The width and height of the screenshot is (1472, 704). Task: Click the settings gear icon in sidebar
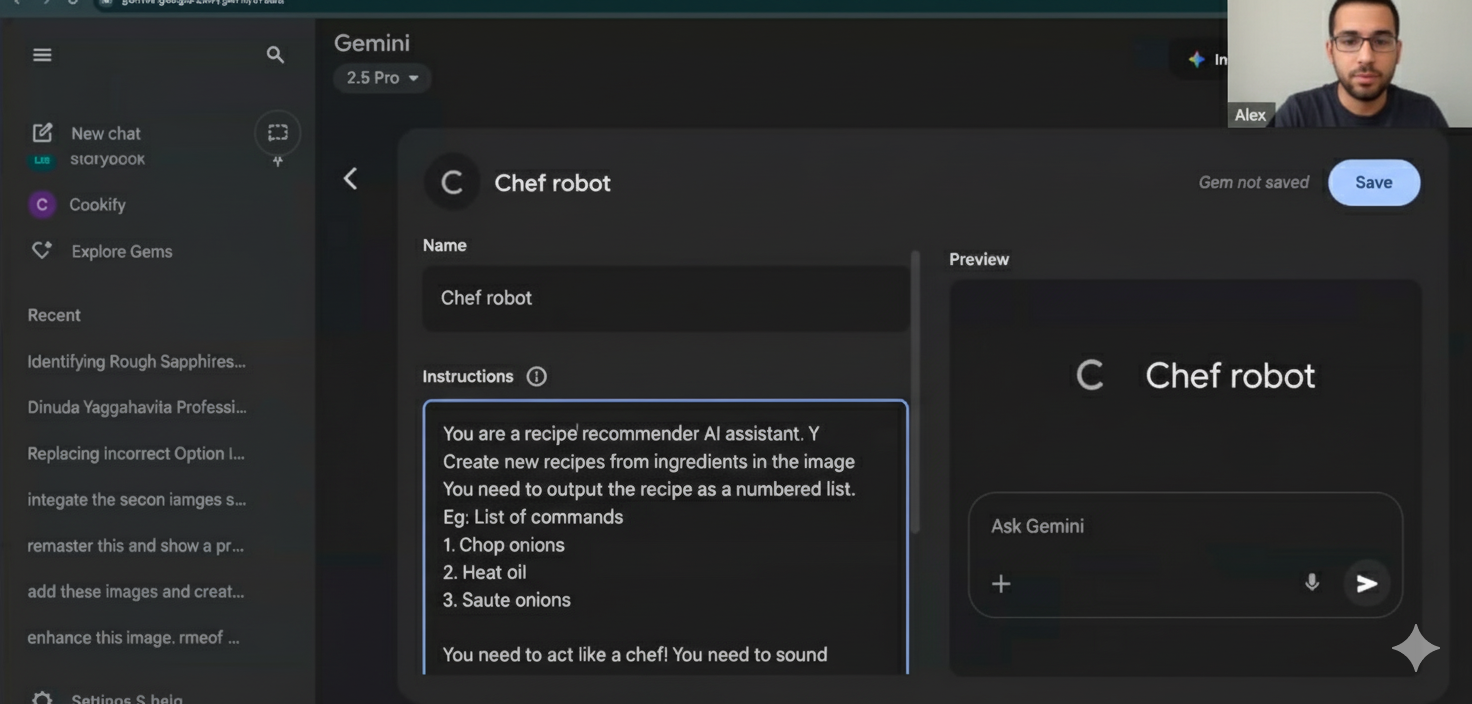tap(42, 698)
